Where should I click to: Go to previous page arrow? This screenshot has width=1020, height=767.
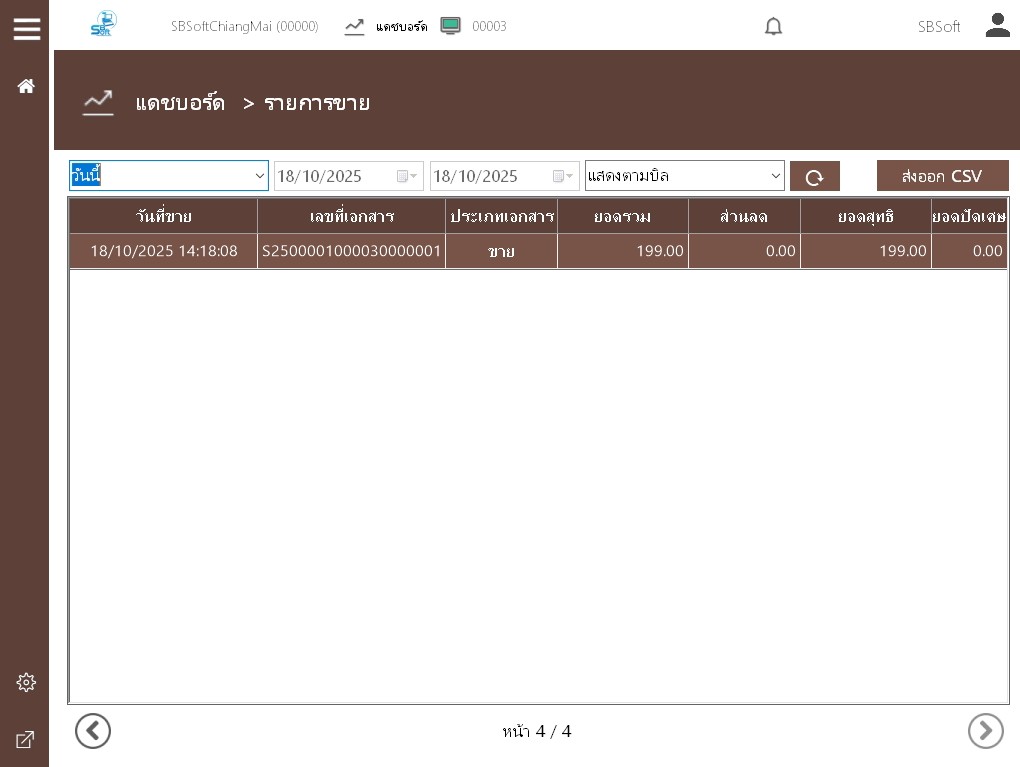point(93,731)
